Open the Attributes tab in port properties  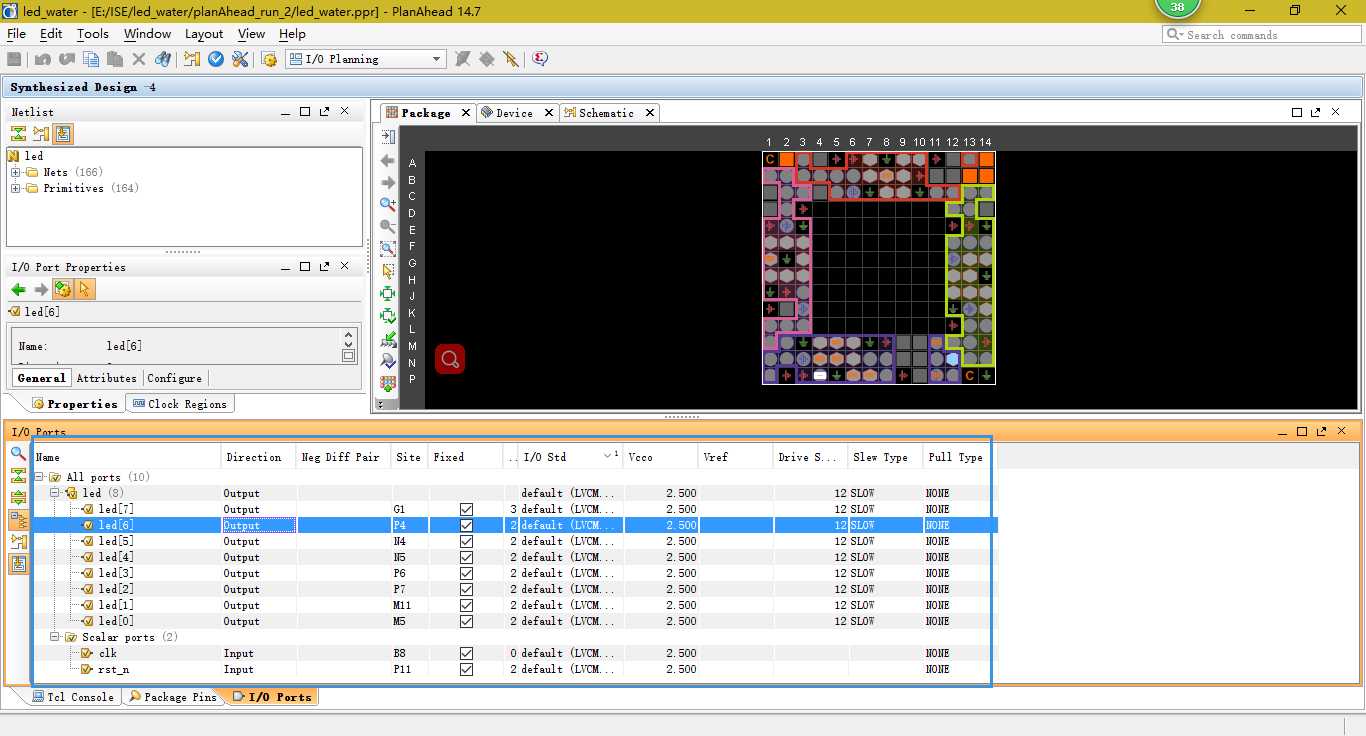click(106, 378)
